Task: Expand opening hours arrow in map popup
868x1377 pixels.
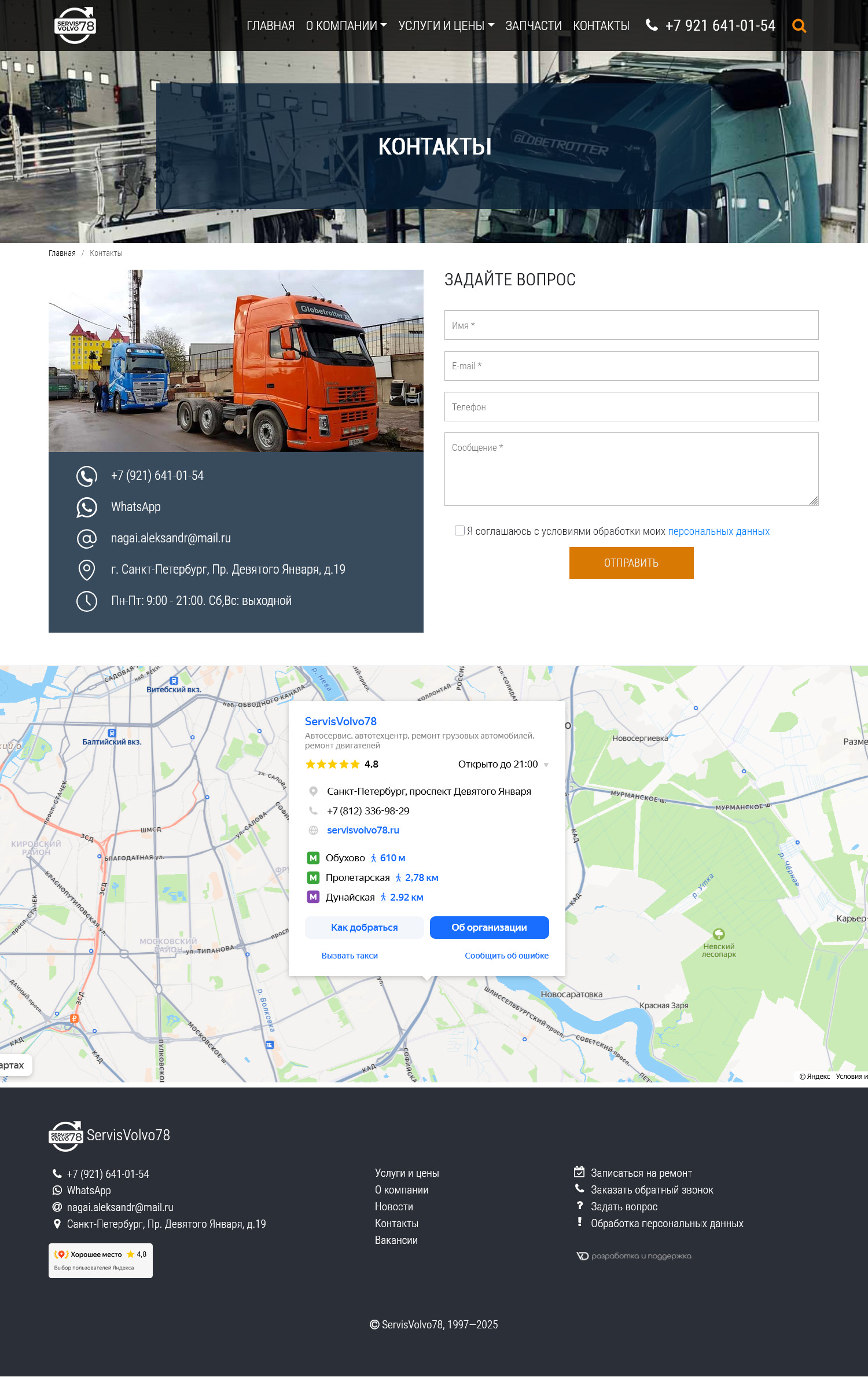Action: point(546,765)
